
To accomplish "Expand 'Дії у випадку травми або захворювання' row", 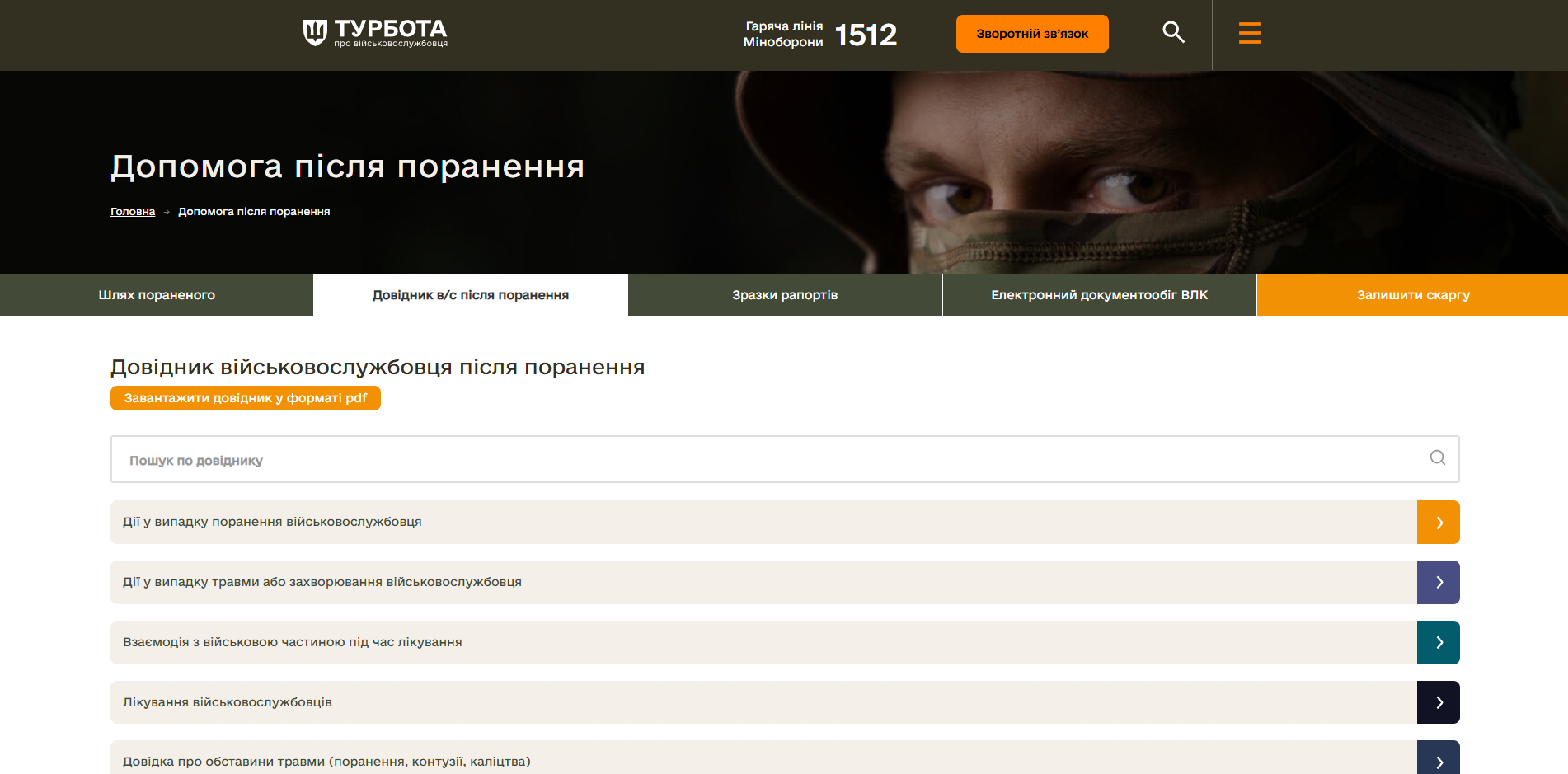I will point(322,582).
